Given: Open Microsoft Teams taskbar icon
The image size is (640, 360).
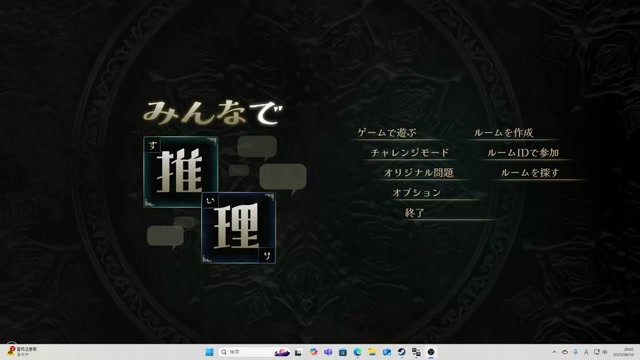Looking at the screenshot, I should tap(328, 352).
